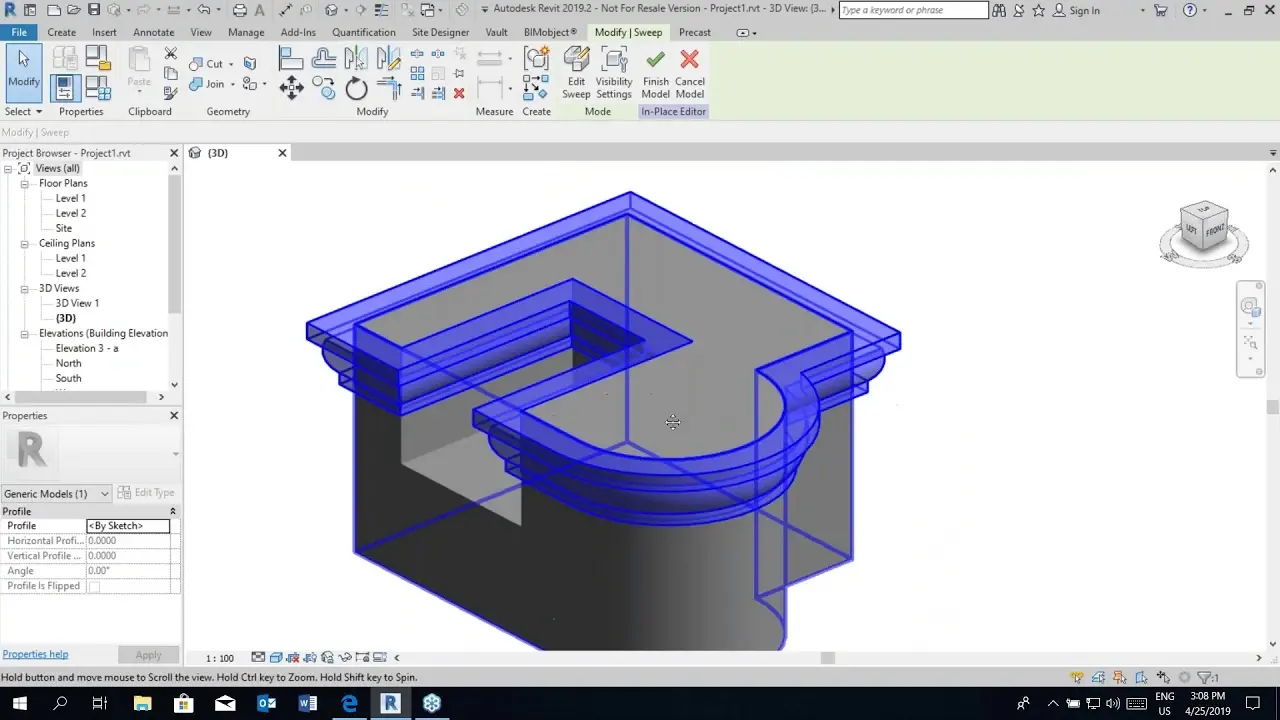Viewport: 1280px width, 720px height.
Task: Switch to the Annotate ribbon tab
Action: [153, 32]
